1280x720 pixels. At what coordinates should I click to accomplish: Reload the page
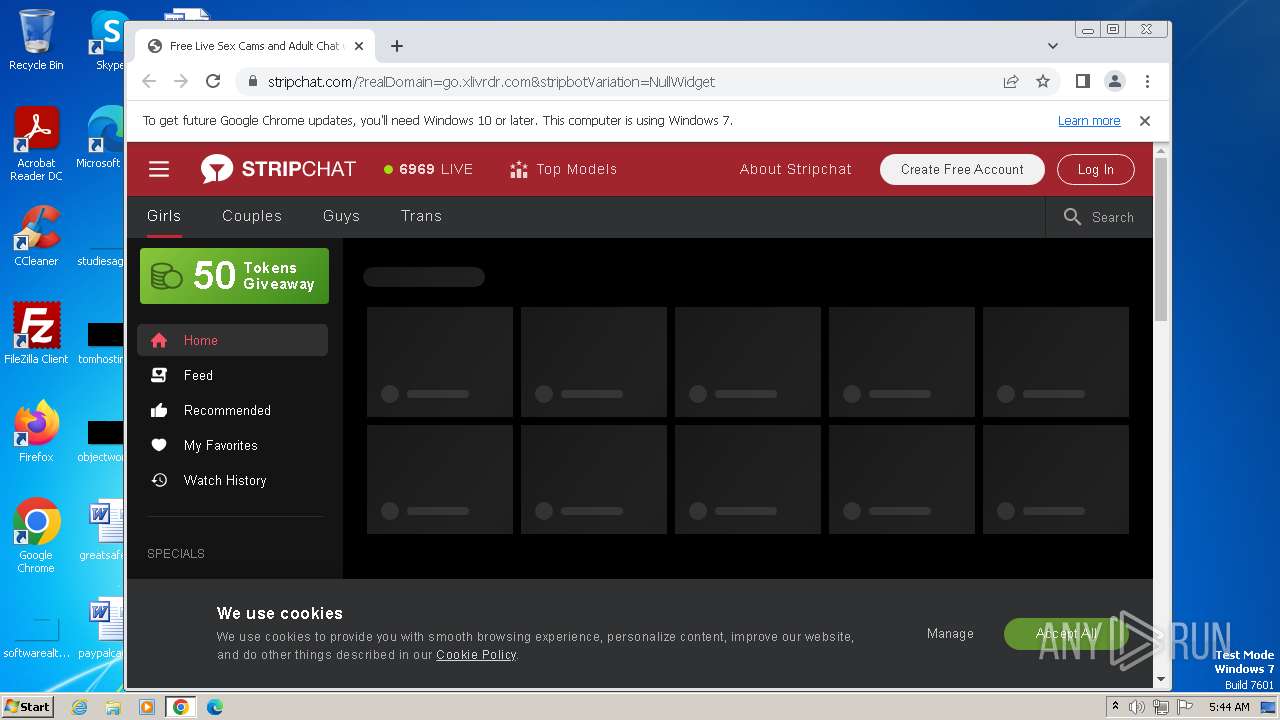point(213,81)
